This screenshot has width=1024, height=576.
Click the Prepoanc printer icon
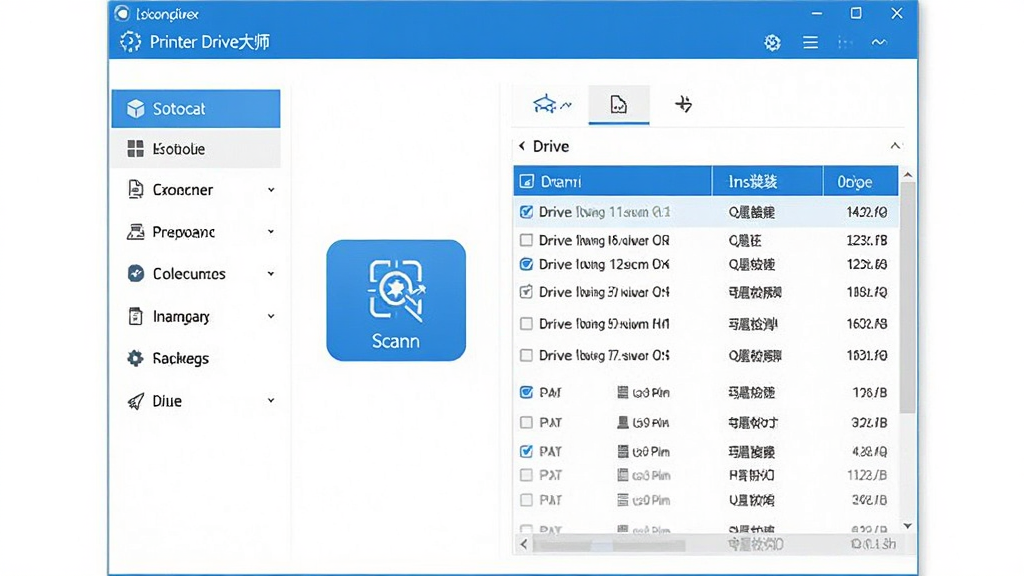(x=135, y=232)
